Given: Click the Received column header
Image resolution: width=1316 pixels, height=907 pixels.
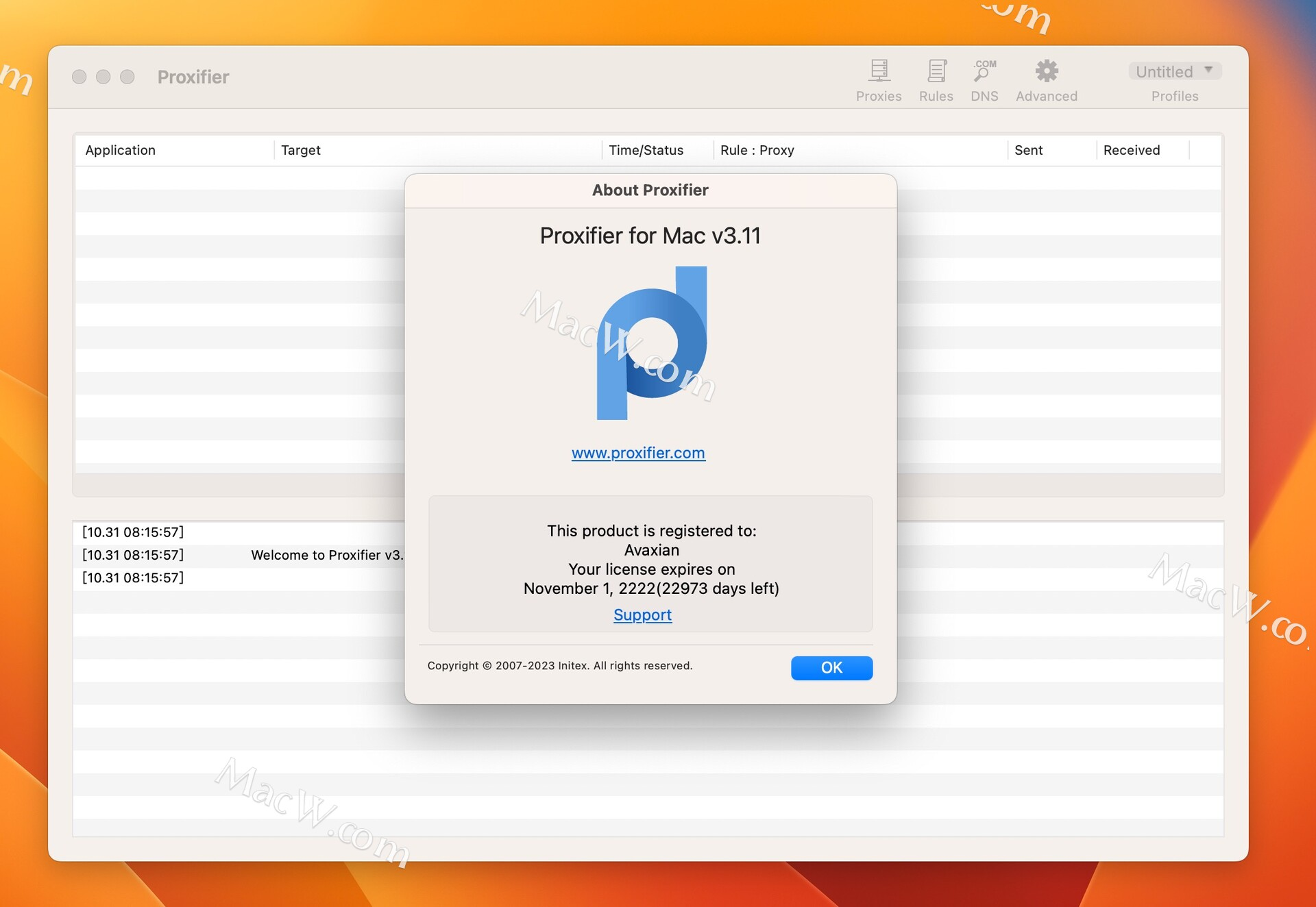Looking at the screenshot, I should [x=1131, y=150].
